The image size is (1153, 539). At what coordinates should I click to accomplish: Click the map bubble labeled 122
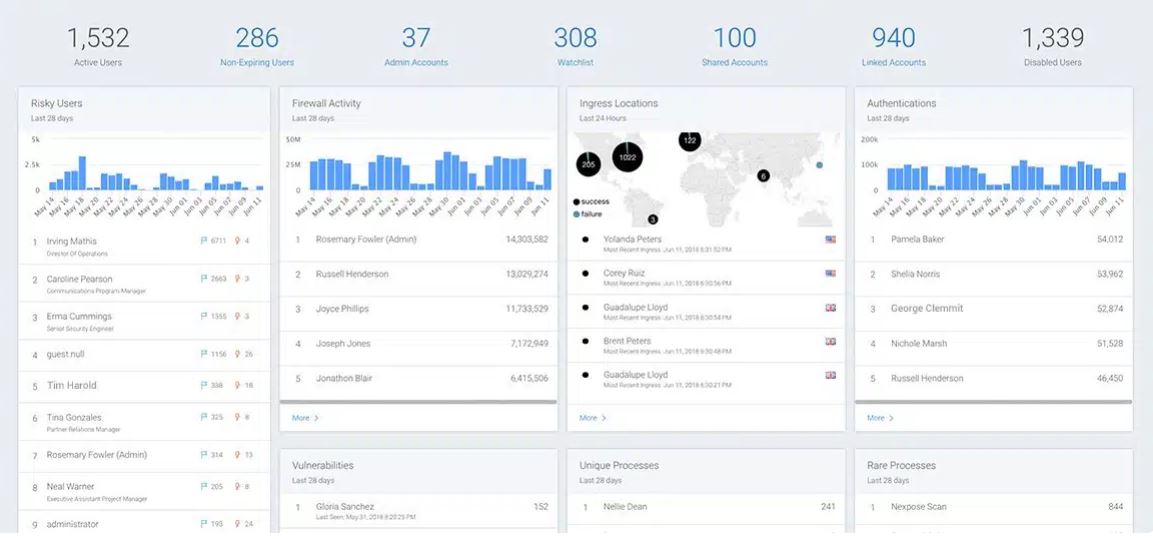(690, 139)
